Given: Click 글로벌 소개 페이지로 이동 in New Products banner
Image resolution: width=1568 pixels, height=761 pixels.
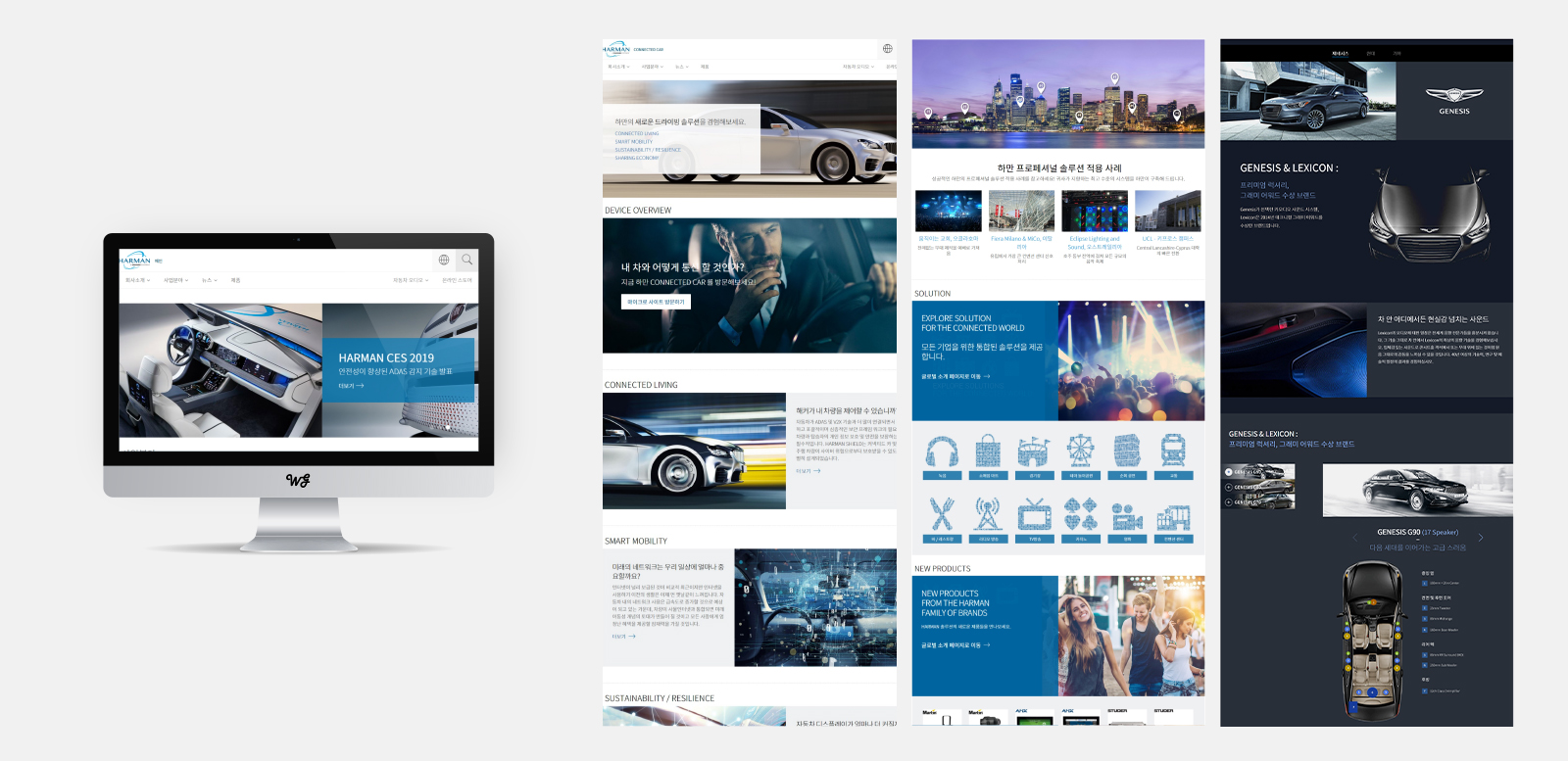Looking at the screenshot, I should click(955, 645).
